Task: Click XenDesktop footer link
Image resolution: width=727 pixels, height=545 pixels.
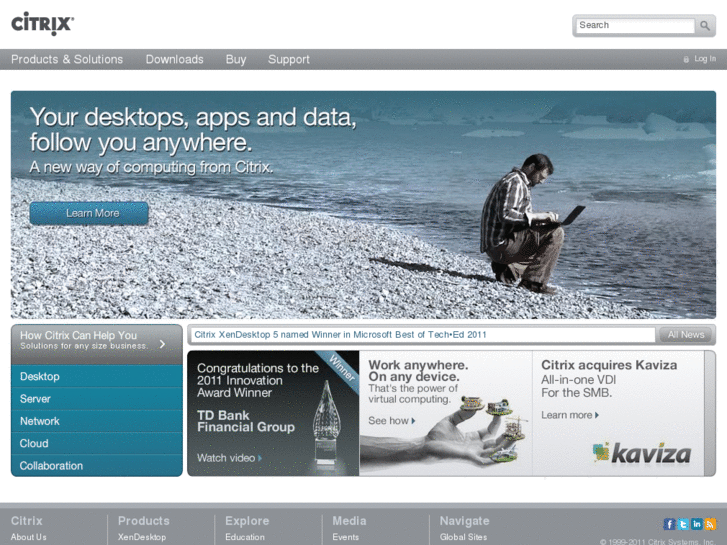Action: tap(142, 537)
